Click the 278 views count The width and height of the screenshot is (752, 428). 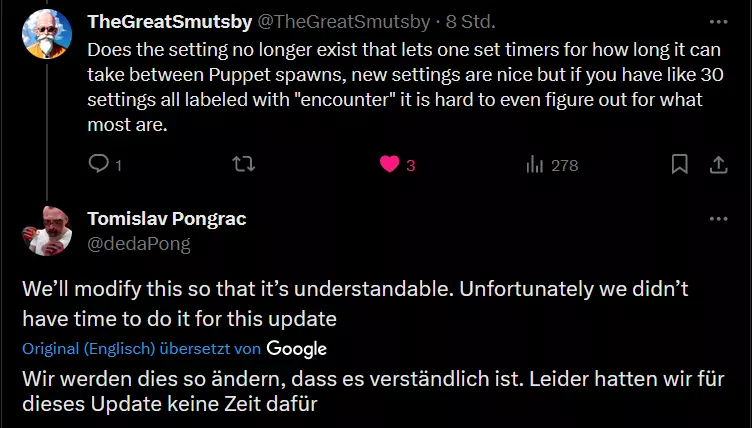(x=564, y=165)
